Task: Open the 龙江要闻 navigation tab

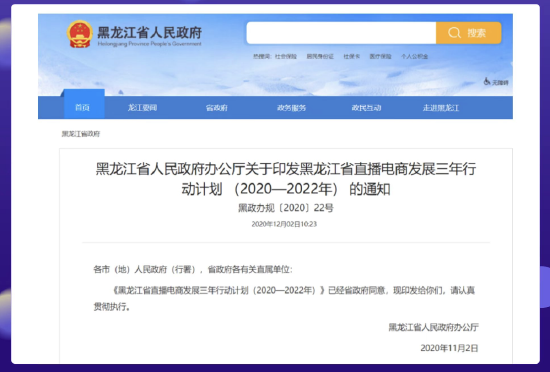Action: coord(142,108)
